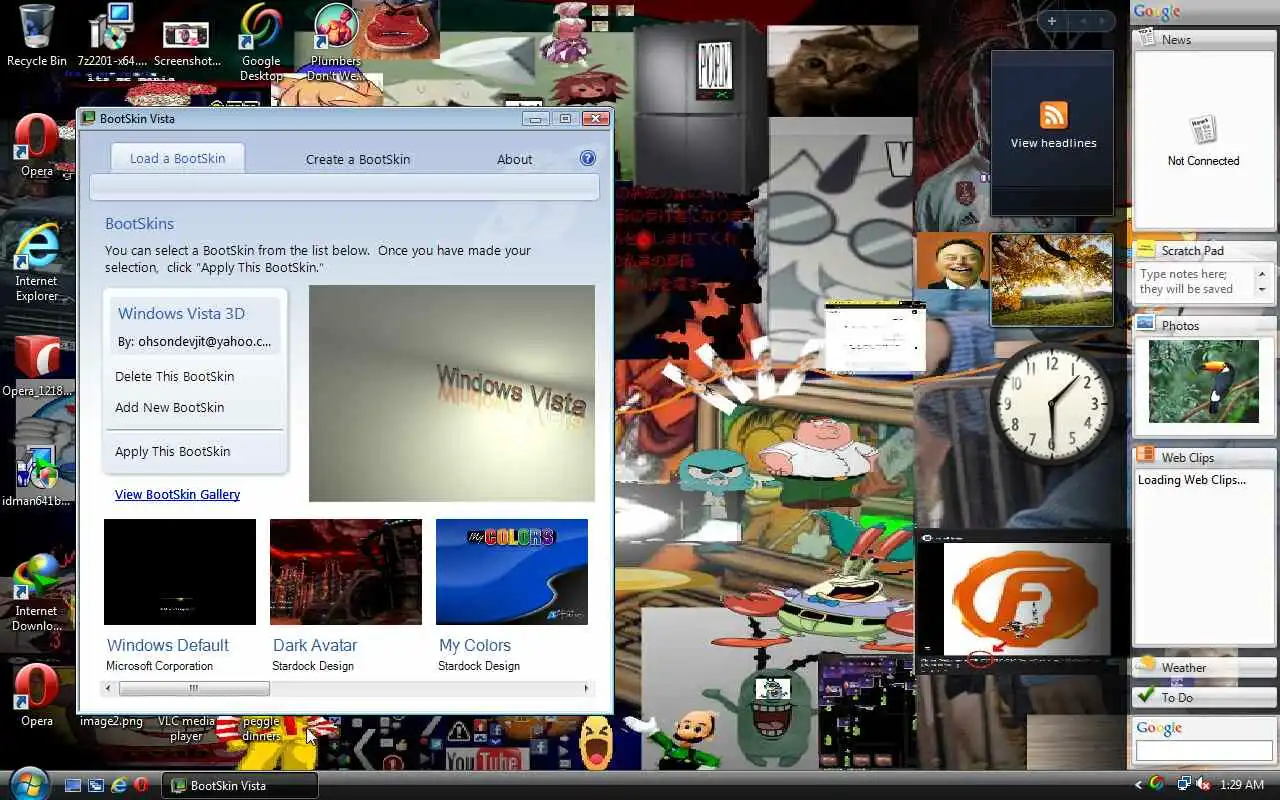Screen dimensions: 1280x800
Task: Open image2.png on the desktop
Action: [x=111, y=721]
